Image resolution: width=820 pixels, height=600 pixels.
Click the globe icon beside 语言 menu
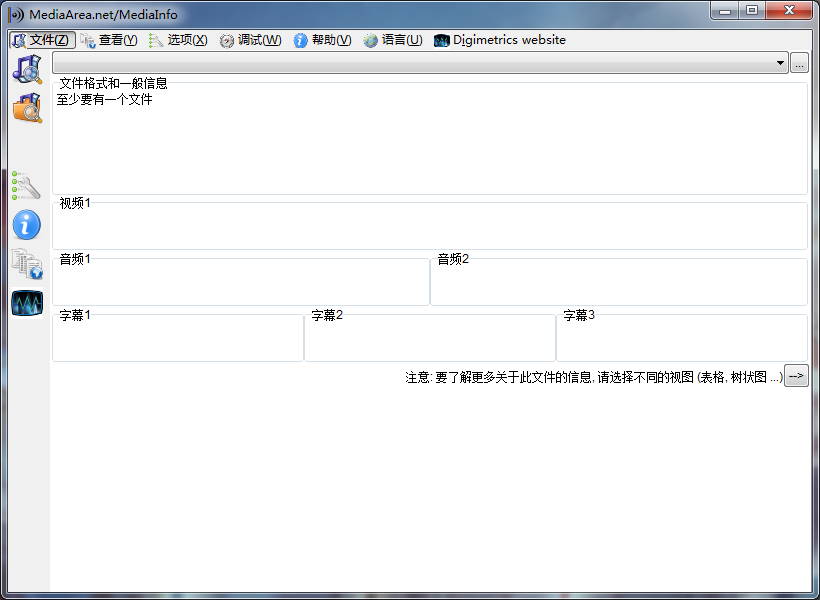(370, 40)
